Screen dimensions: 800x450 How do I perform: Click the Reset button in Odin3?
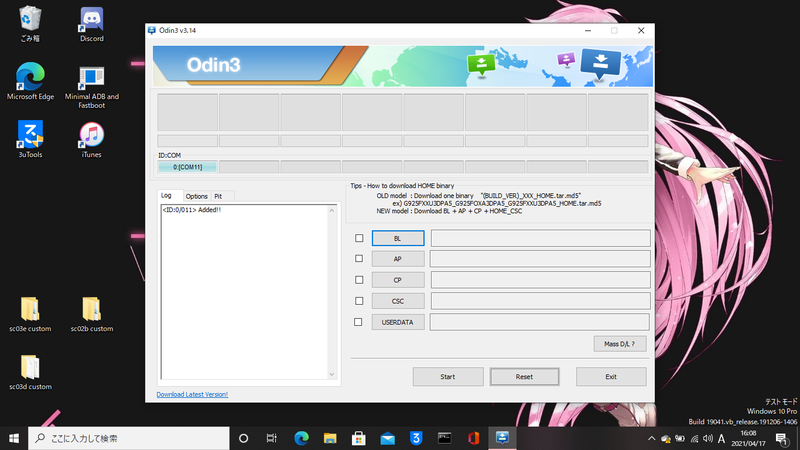pos(524,377)
